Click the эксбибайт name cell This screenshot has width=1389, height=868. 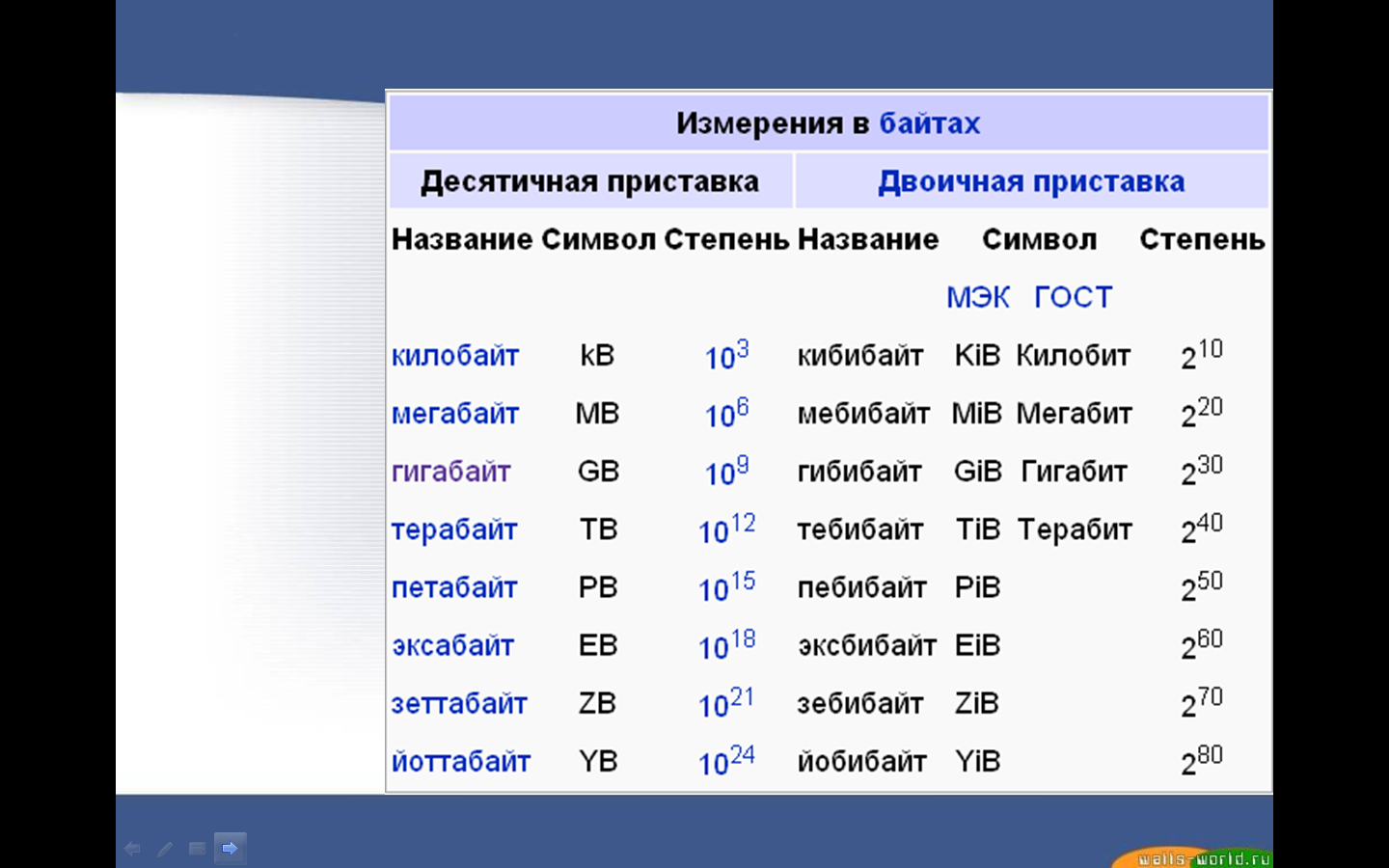pos(867,645)
